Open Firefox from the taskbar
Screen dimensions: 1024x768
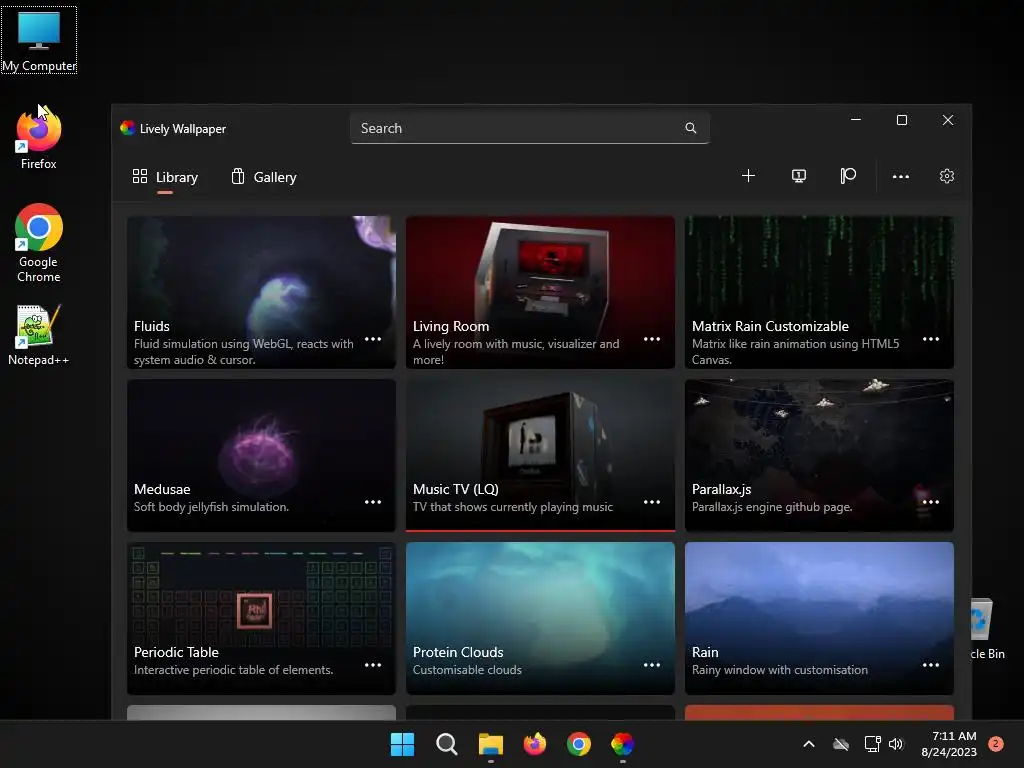pos(535,744)
